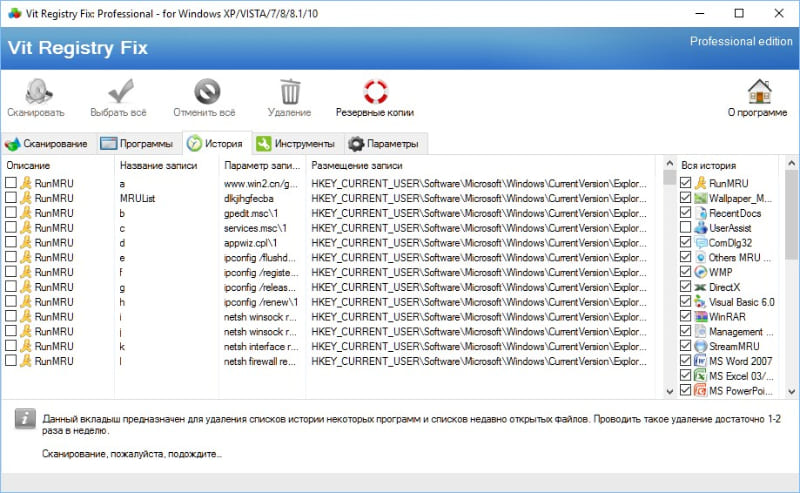Open the Параметры tab
This screenshot has width=800, height=493.
385,144
